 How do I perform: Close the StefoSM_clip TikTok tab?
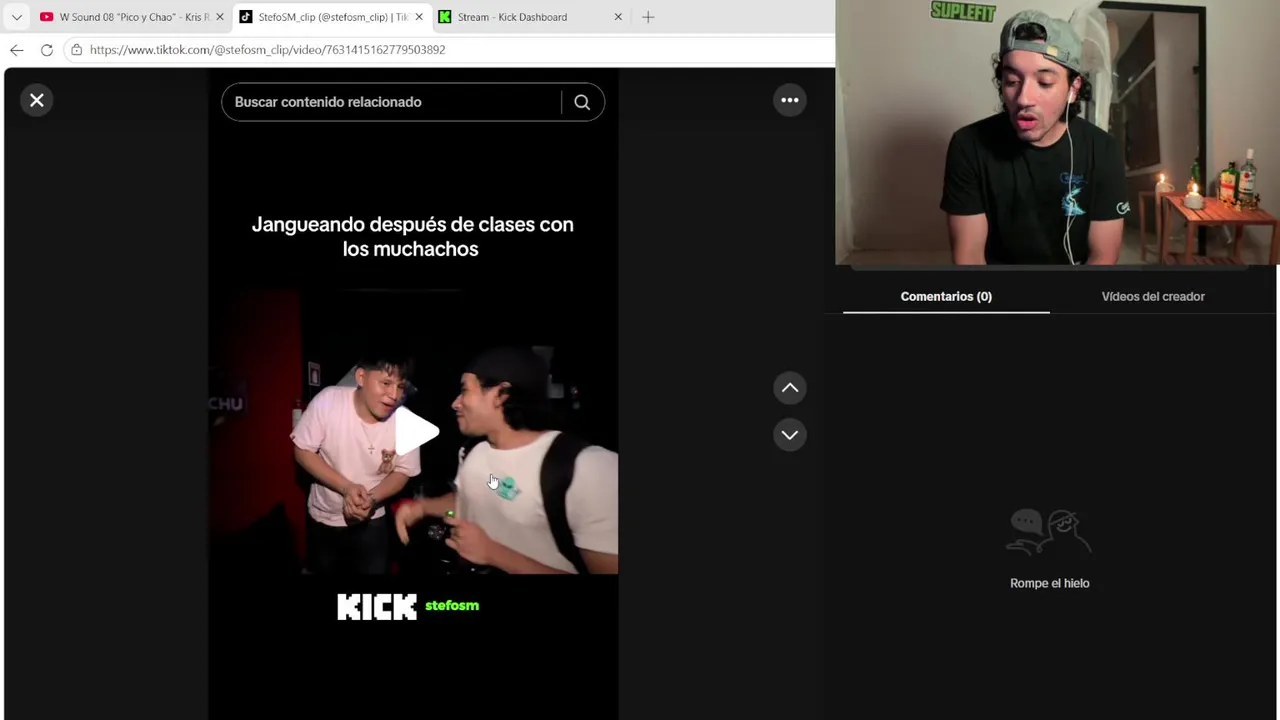pyautogui.click(x=418, y=17)
